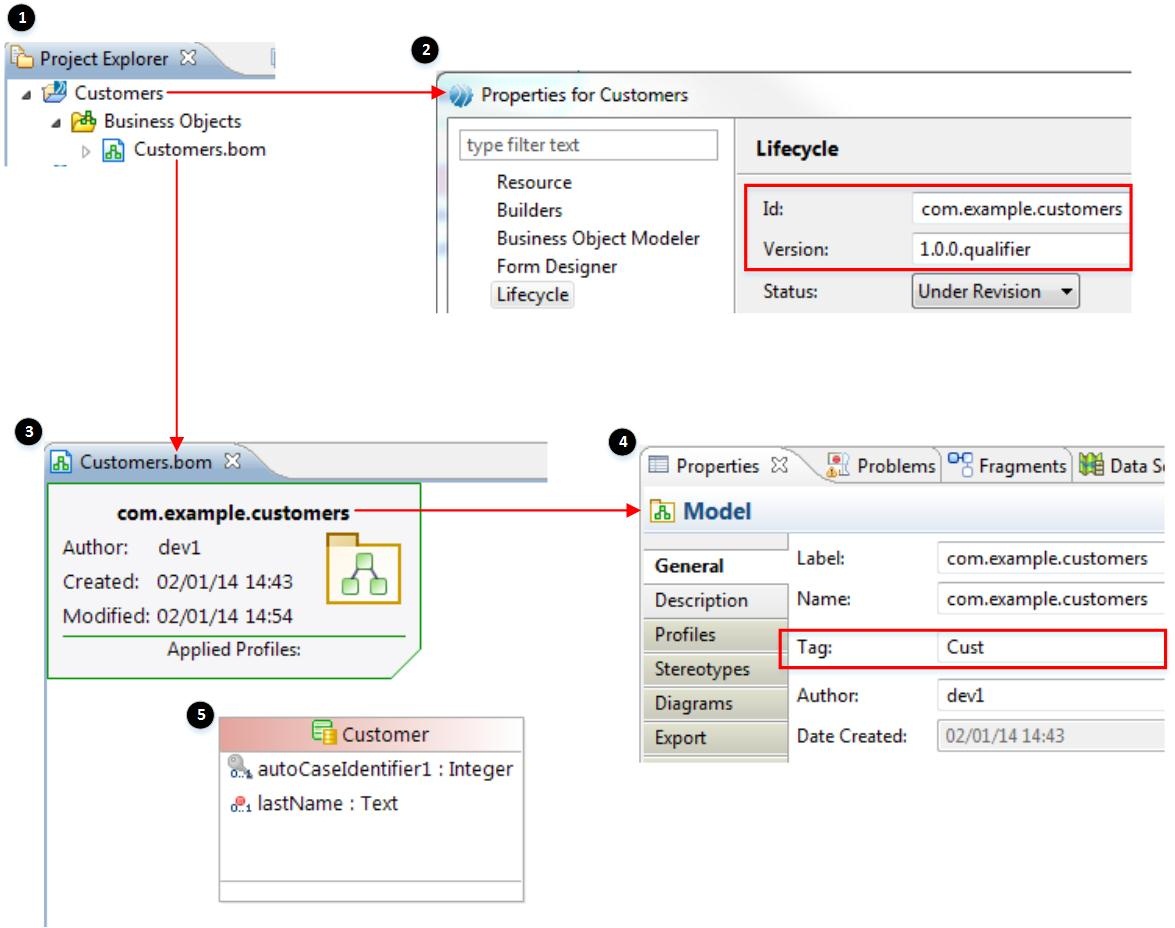
Task: Select Customers.bom in Project Explorer tree
Action: 199,149
